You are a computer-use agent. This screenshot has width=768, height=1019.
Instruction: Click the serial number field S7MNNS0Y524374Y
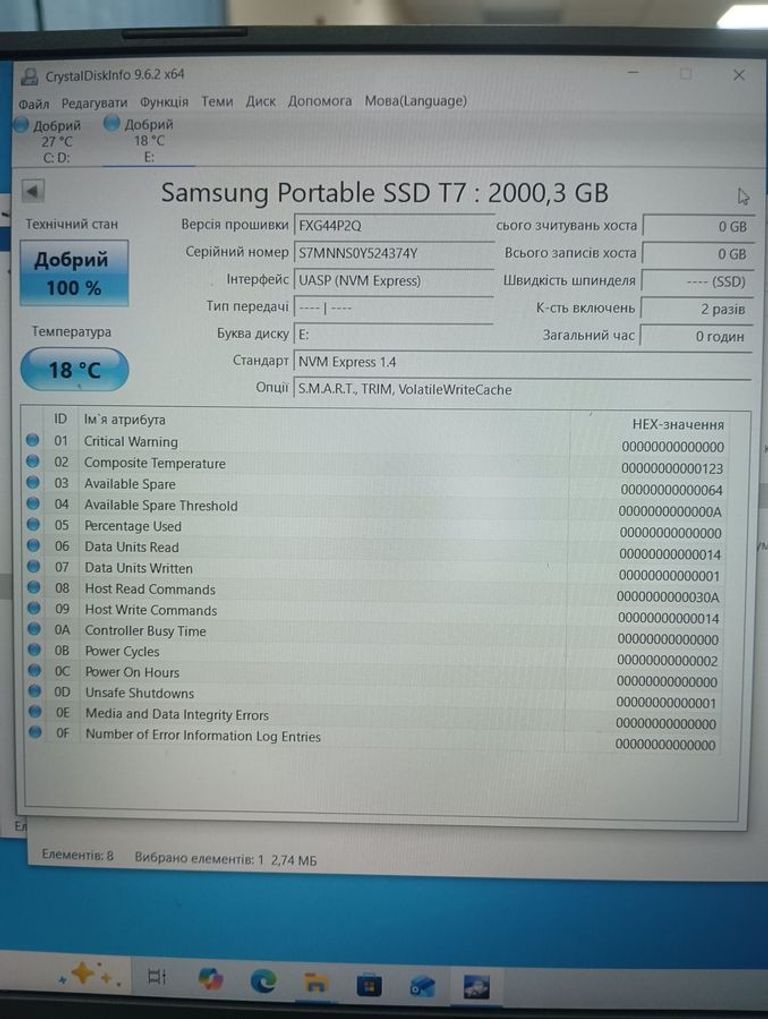[394, 253]
